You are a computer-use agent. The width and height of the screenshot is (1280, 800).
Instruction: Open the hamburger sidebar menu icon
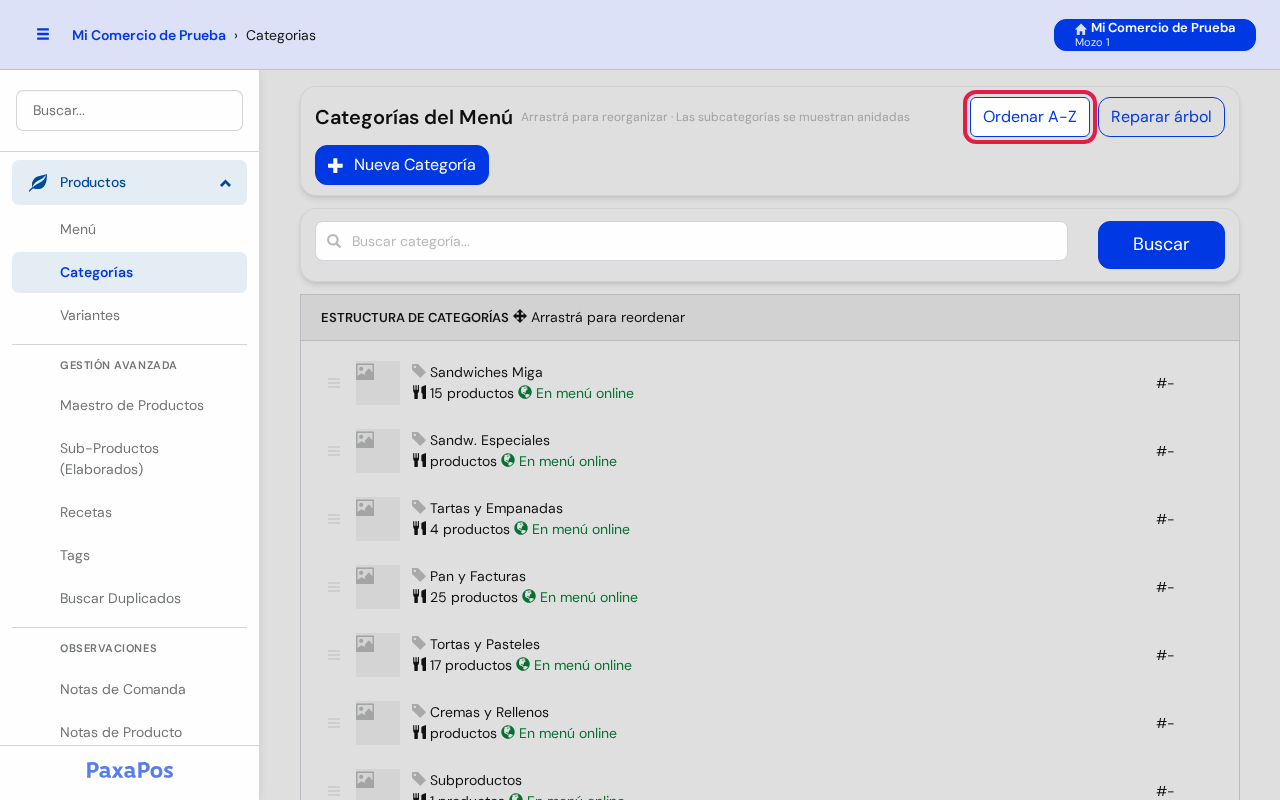(x=43, y=34)
